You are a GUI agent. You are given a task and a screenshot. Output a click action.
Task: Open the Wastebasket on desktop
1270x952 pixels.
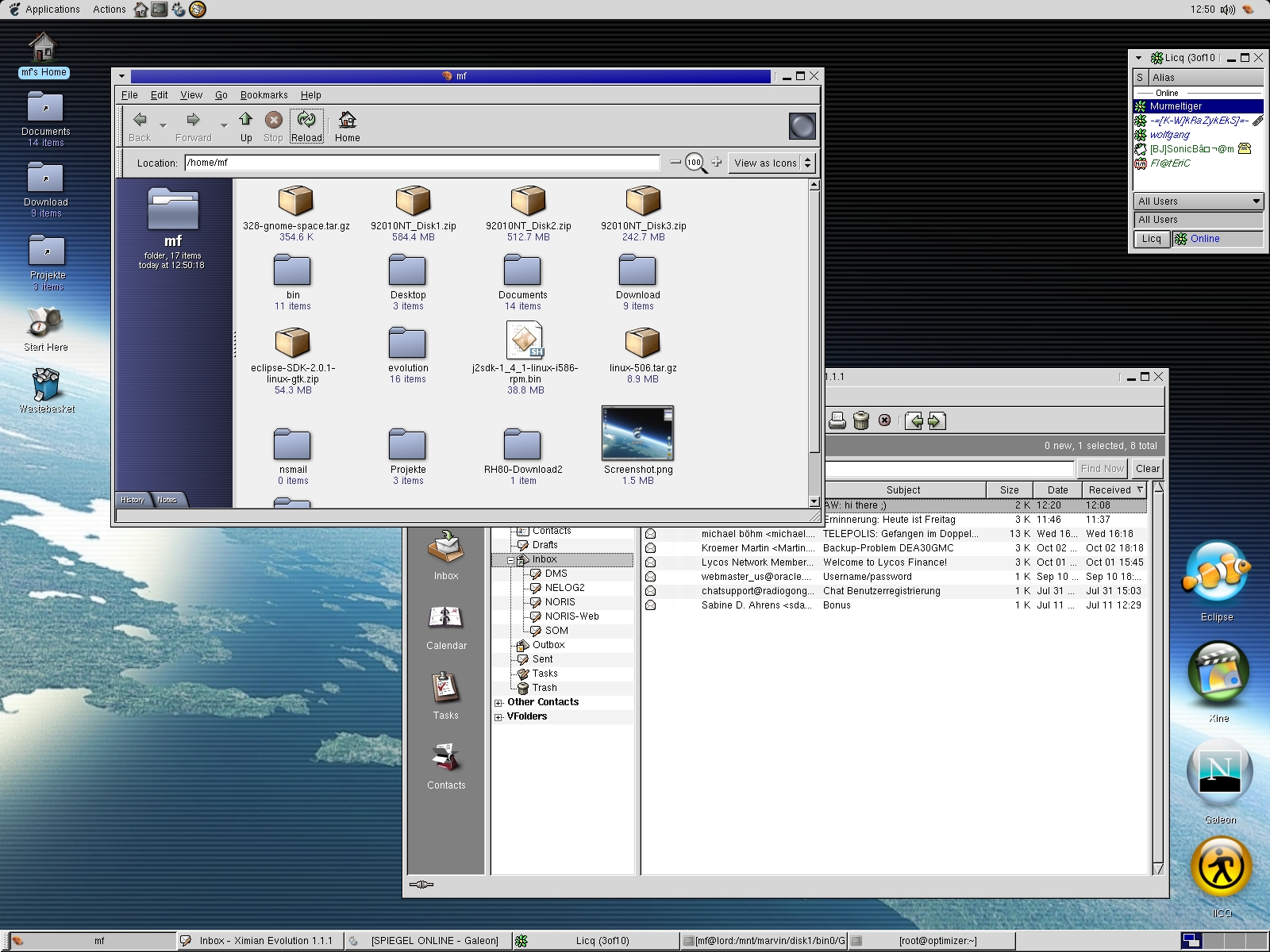46,384
